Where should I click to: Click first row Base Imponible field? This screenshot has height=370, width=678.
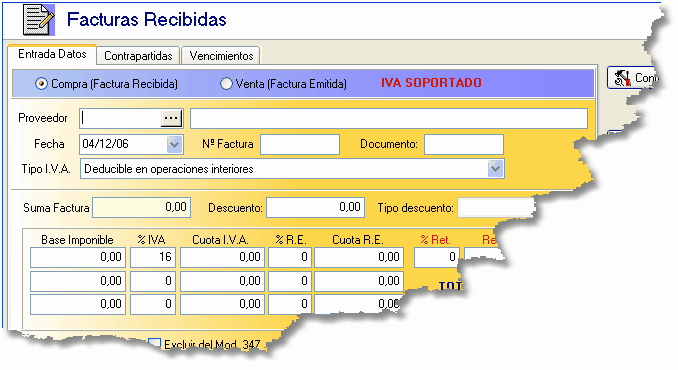[78, 257]
